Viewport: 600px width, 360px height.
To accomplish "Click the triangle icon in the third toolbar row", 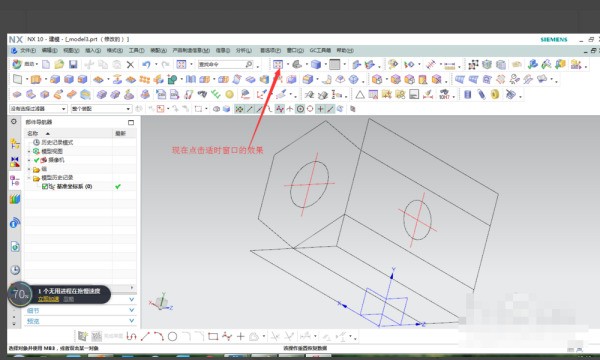I will [x=360, y=94].
